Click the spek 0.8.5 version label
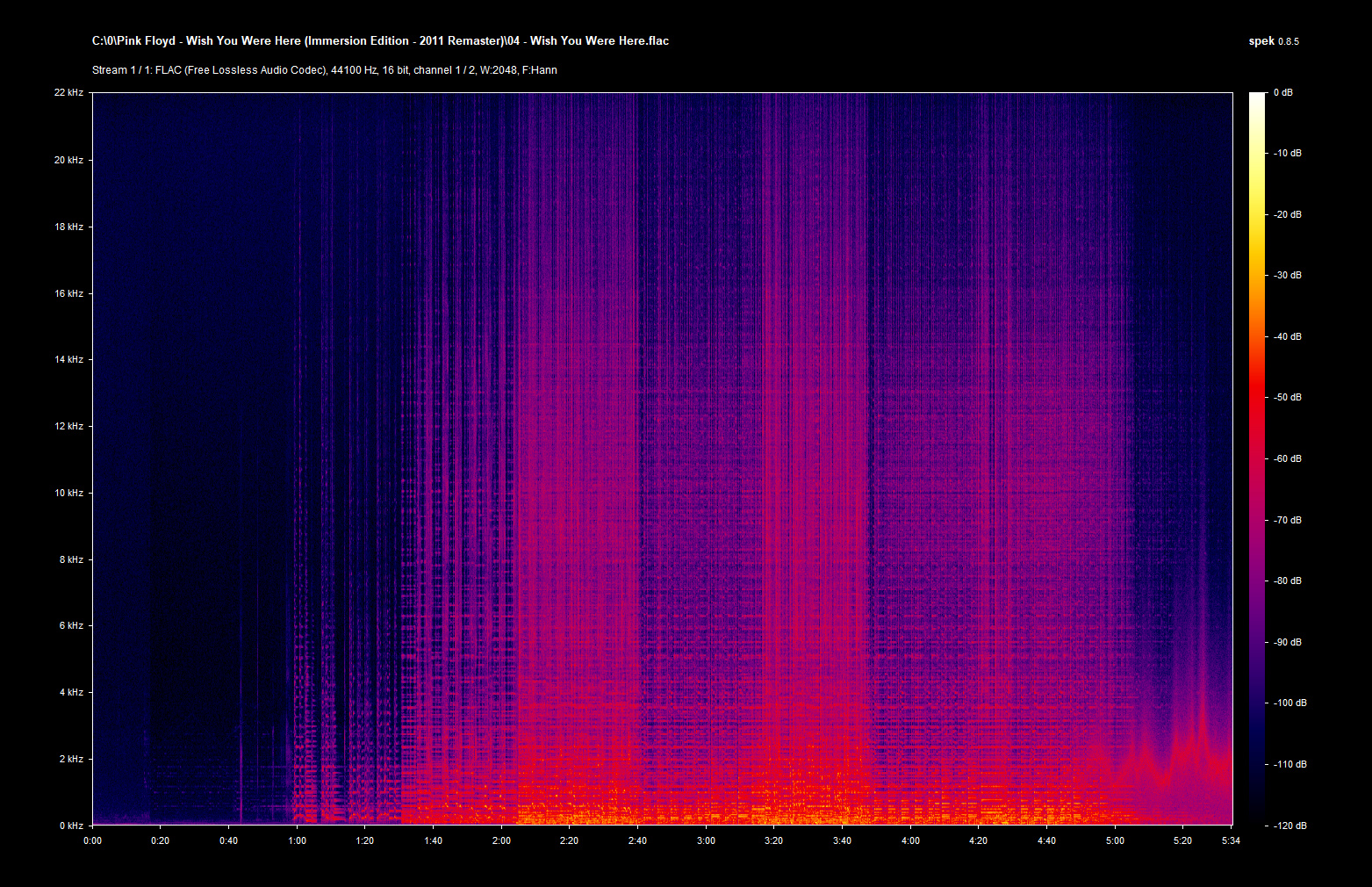Image resolution: width=1372 pixels, height=887 pixels. 1273,41
